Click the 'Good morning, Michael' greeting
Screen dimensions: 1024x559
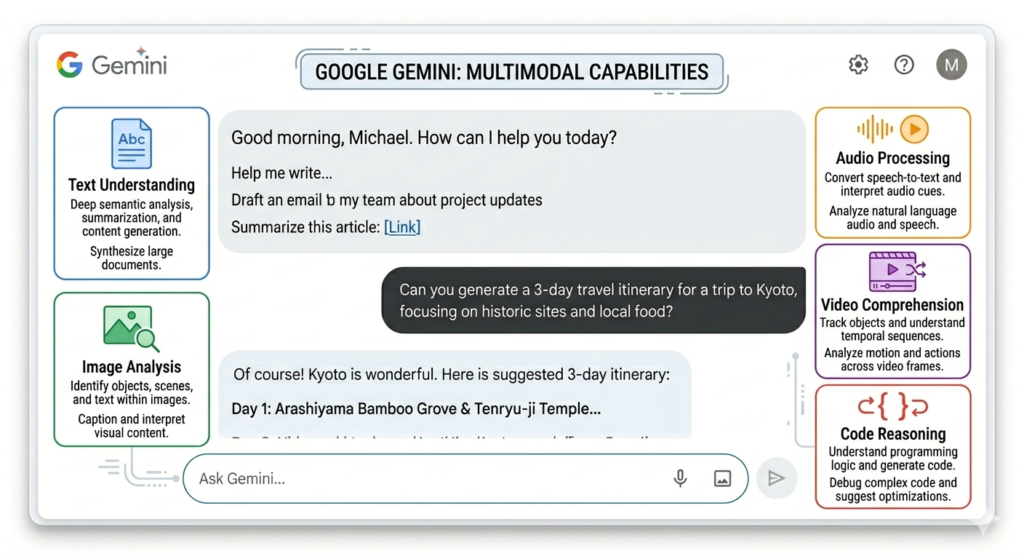point(424,138)
